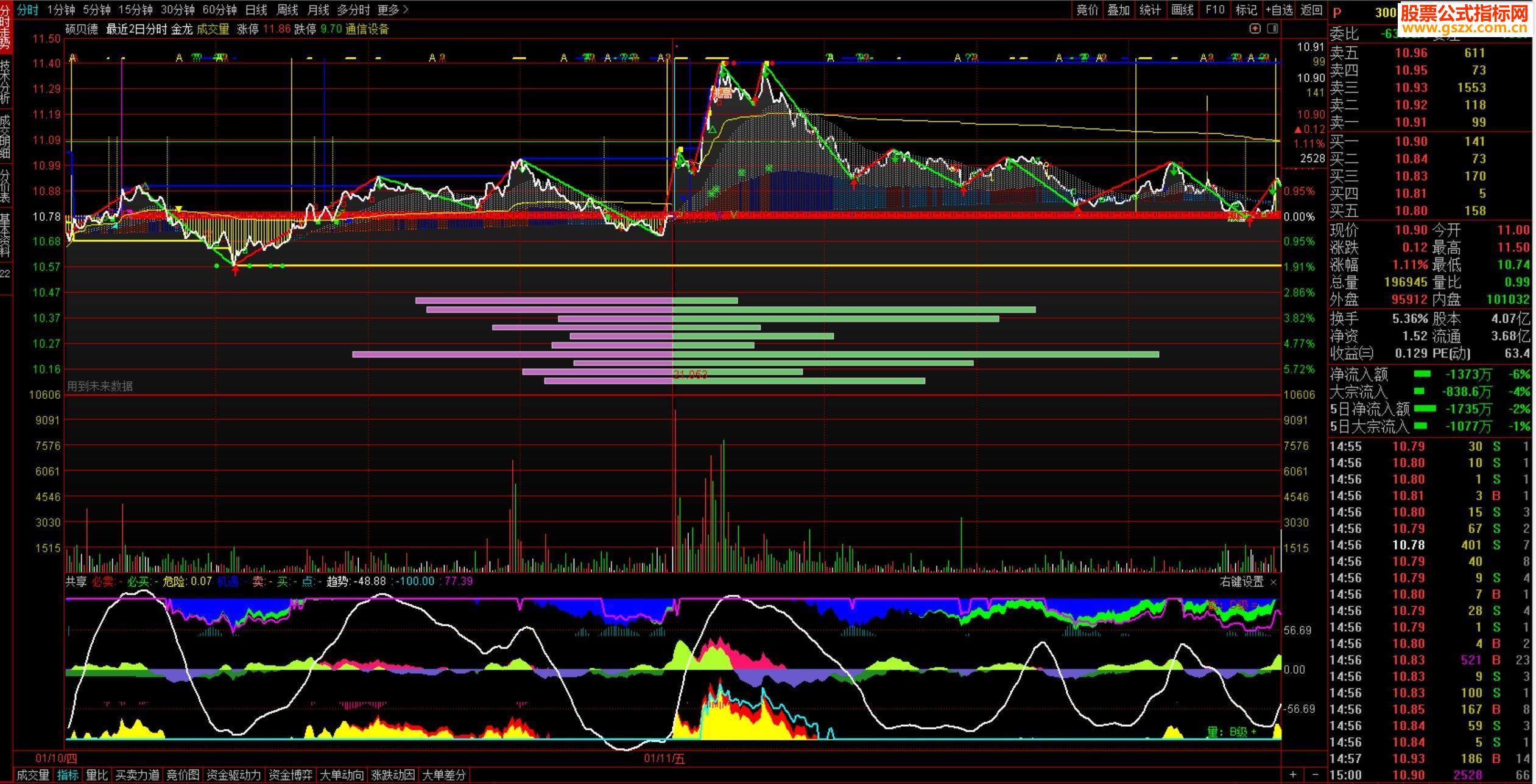
Task: Click 买一 price 10.90 in order book
Action: [x=1411, y=141]
